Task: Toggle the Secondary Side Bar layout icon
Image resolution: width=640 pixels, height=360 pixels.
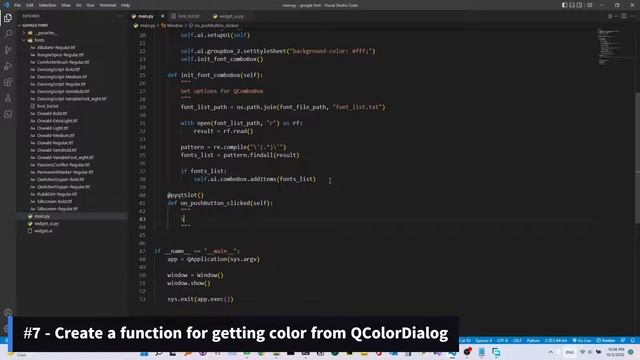Action: click(x=580, y=5)
